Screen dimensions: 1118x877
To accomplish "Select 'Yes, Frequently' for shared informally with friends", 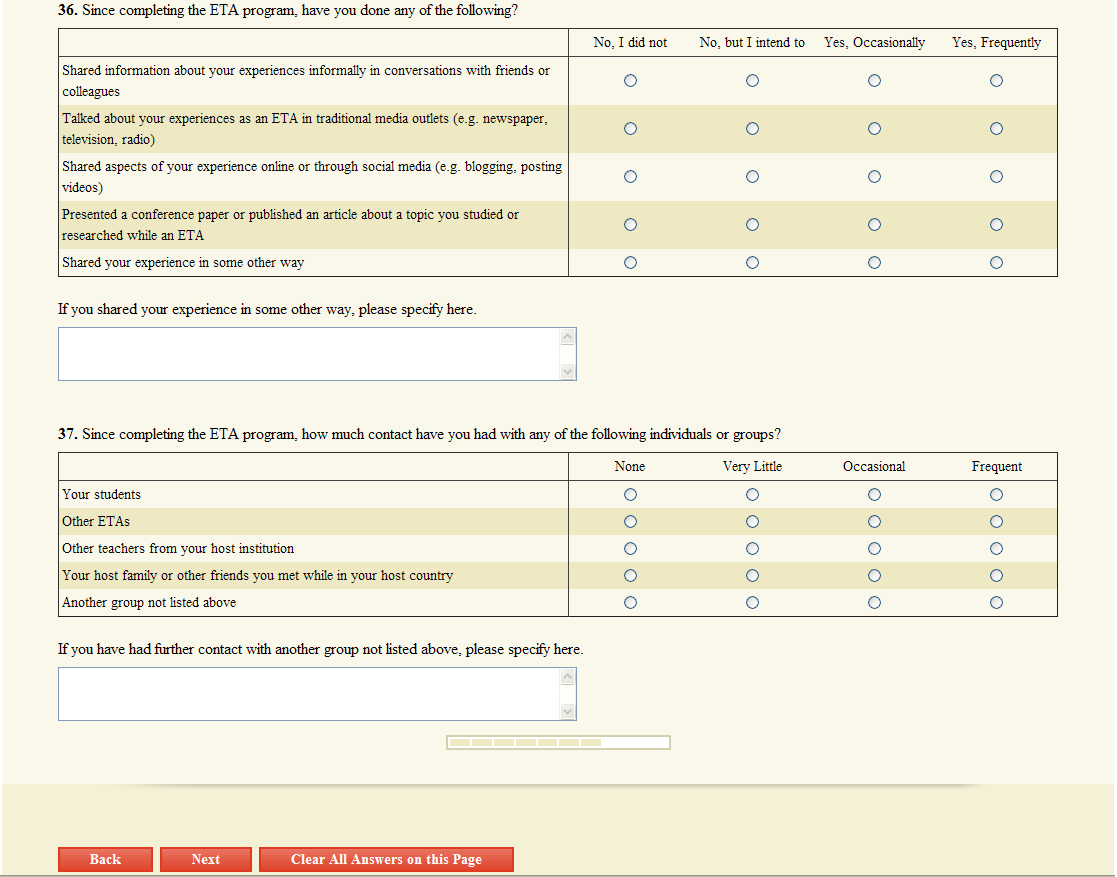I will [996, 81].
